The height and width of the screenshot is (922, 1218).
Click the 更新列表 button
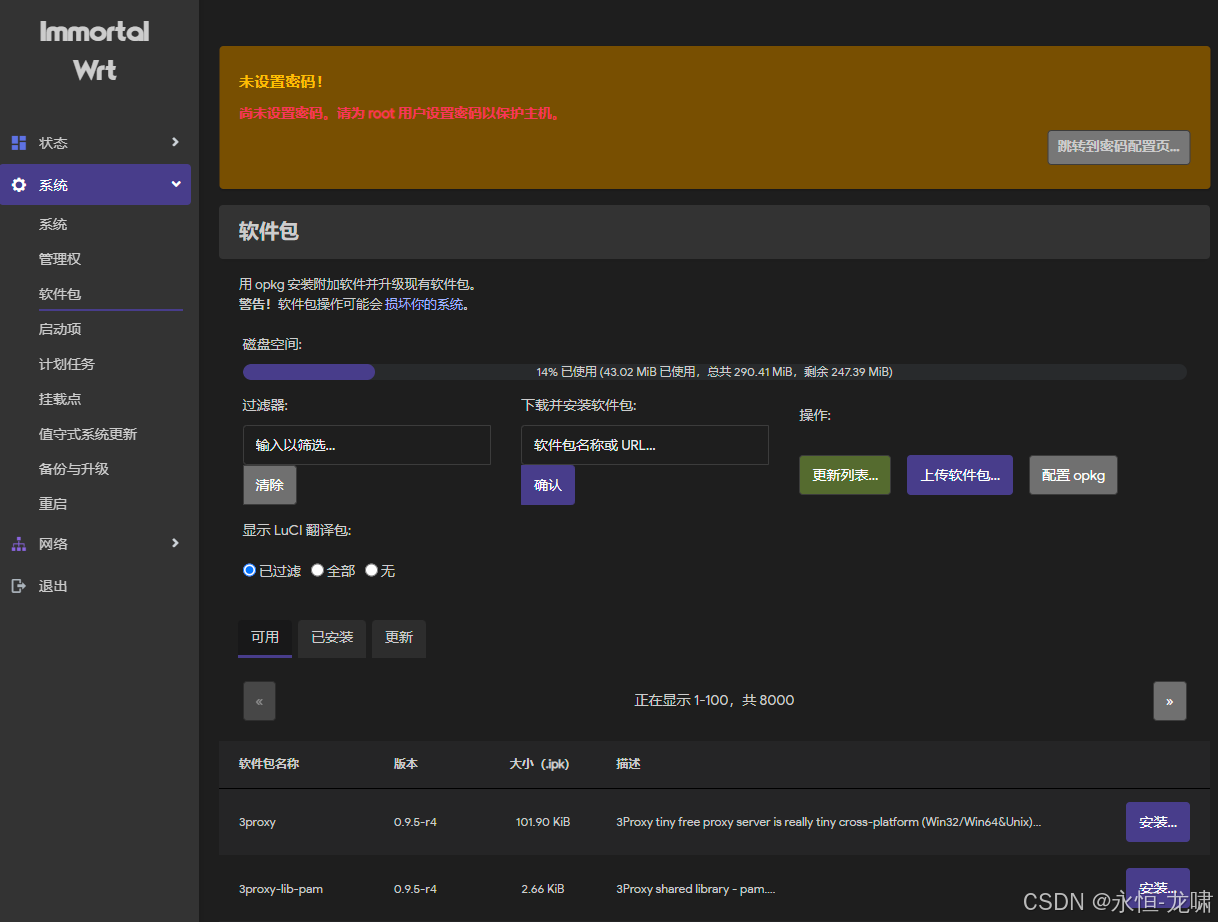click(x=845, y=475)
